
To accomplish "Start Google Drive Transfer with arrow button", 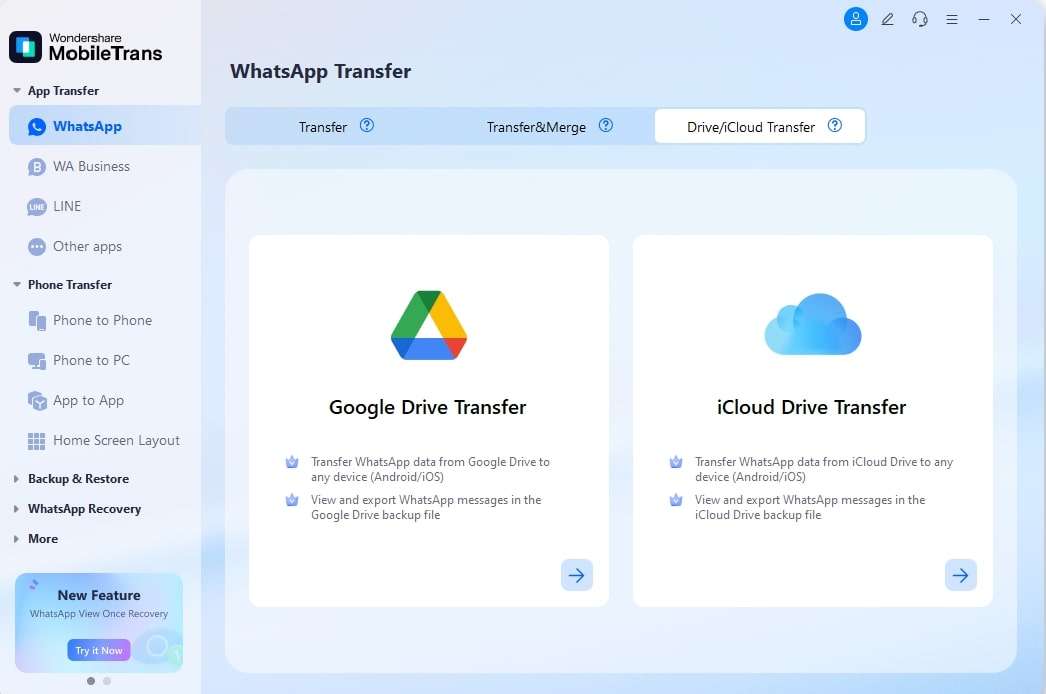I will click(576, 575).
